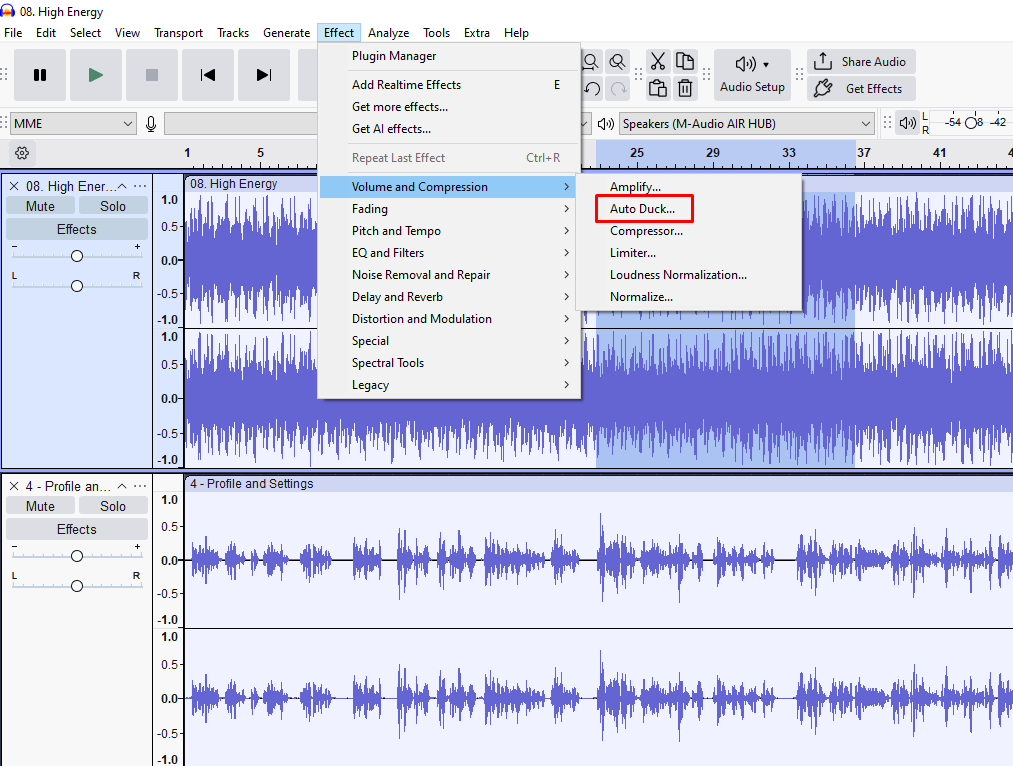Click the Zoom In magnifier icon
Image resolution: width=1013 pixels, height=766 pixels.
pos(590,61)
